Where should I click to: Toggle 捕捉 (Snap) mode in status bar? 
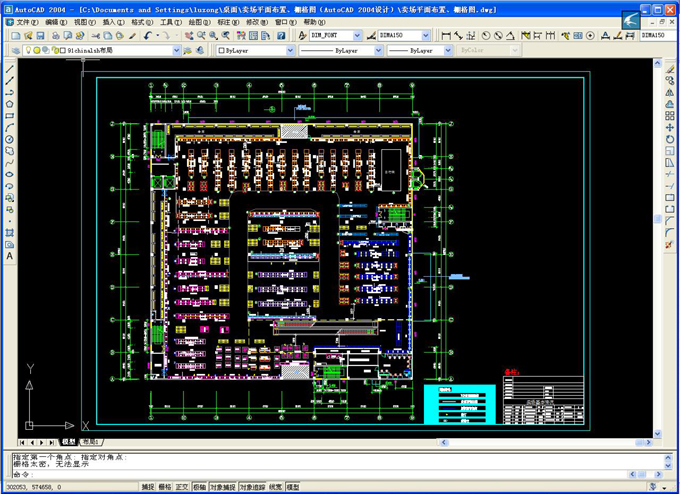(x=148, y=487)
